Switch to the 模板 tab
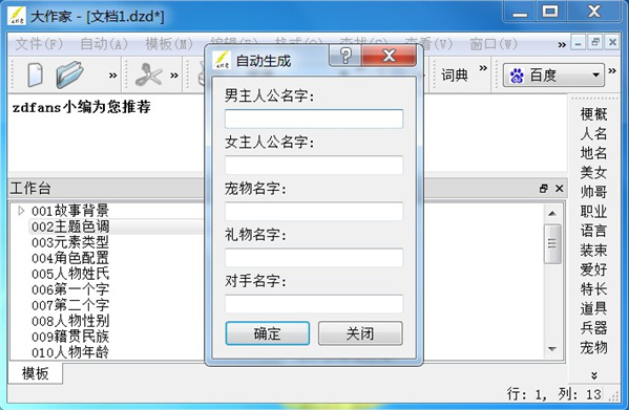 [x=34, y=373]
